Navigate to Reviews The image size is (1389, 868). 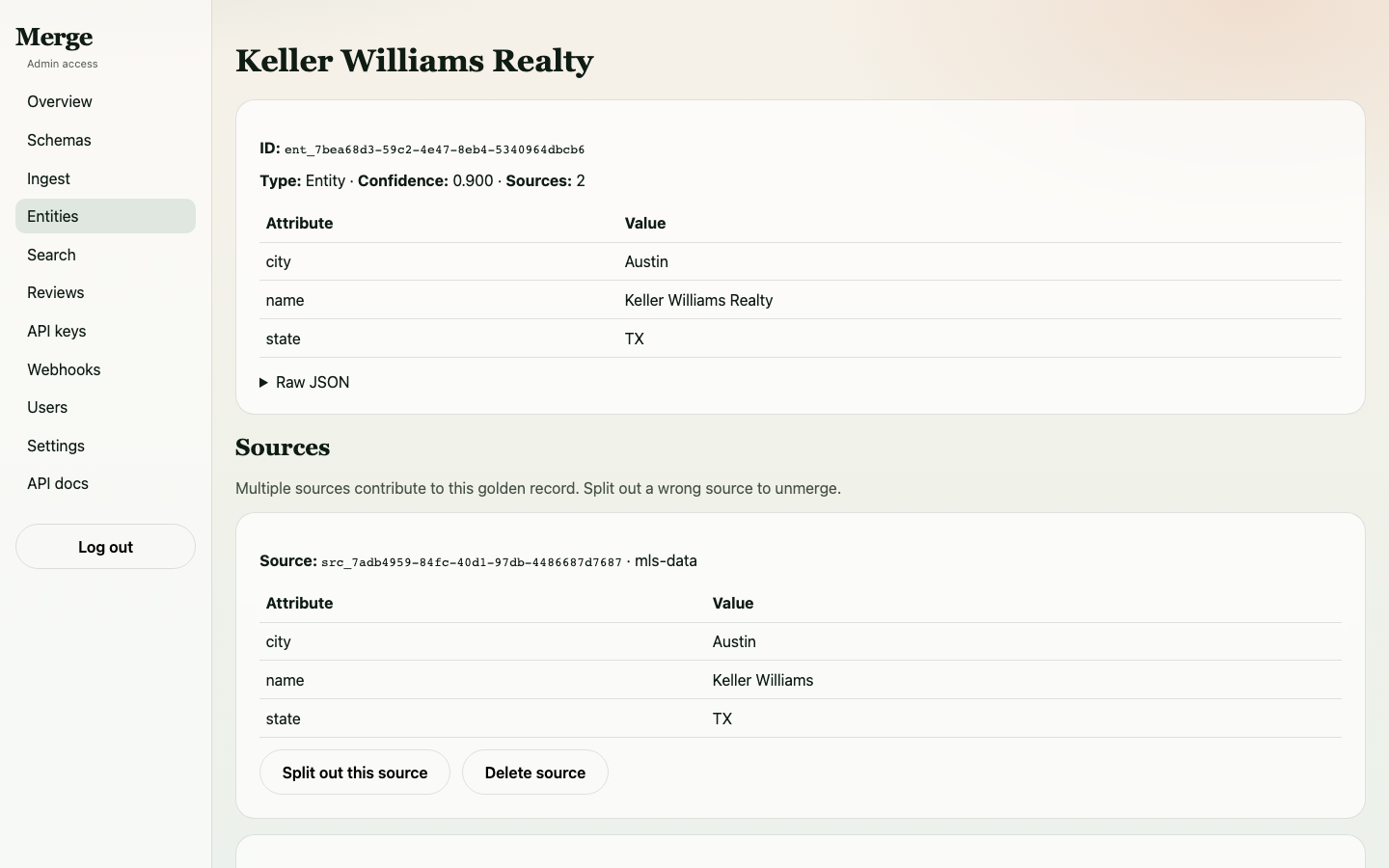click(105, 292)
